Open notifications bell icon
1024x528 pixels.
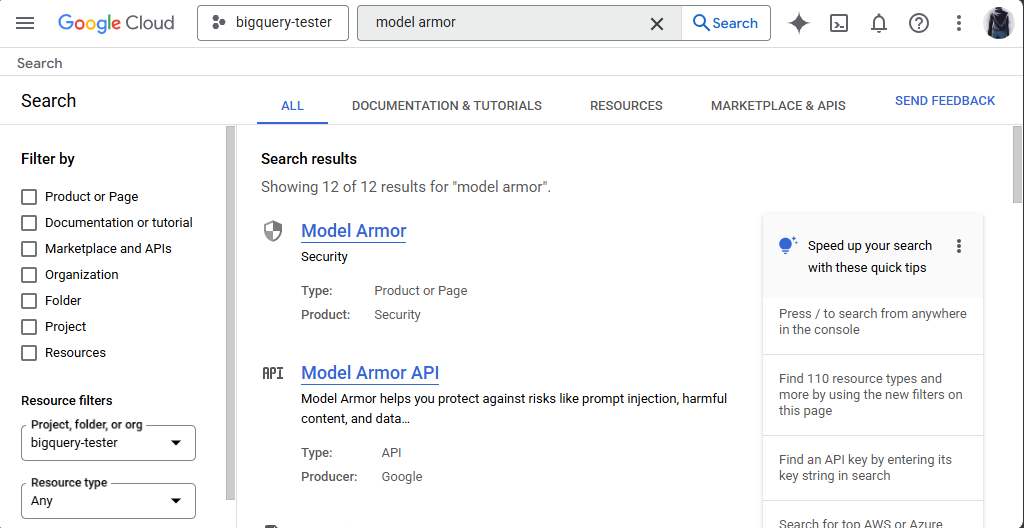(879, 24)
